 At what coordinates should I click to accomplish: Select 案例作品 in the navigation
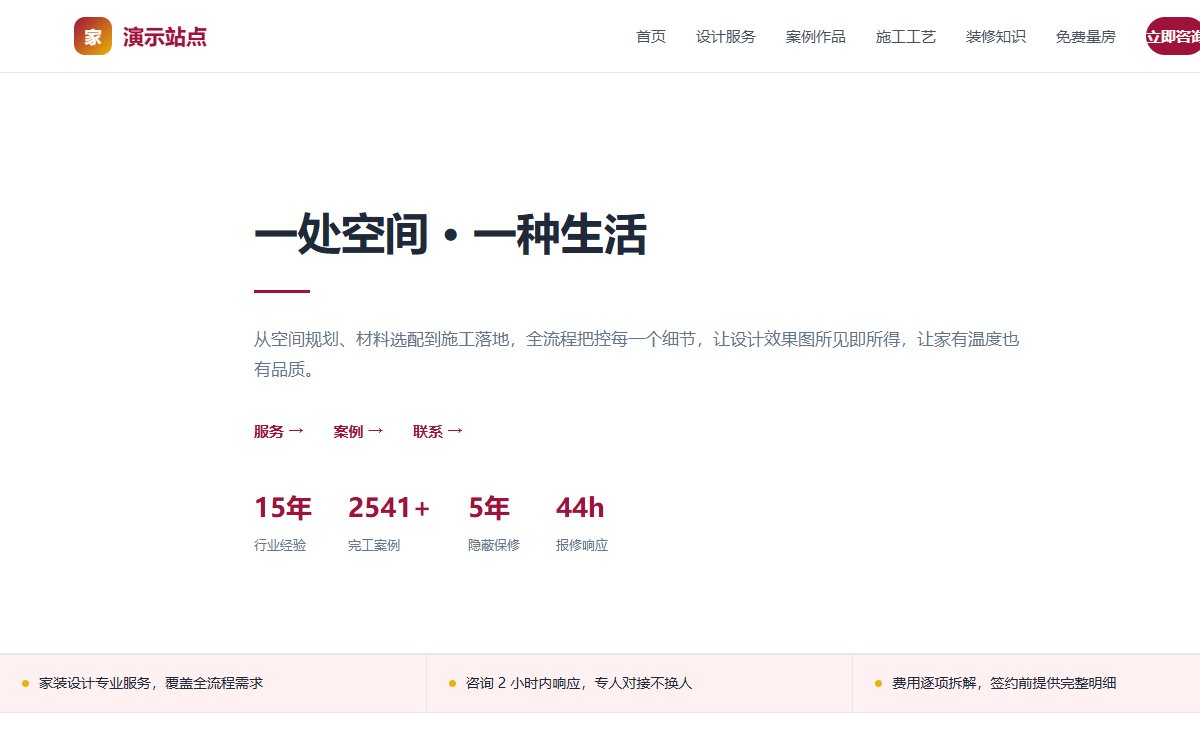tap(816, 37)
